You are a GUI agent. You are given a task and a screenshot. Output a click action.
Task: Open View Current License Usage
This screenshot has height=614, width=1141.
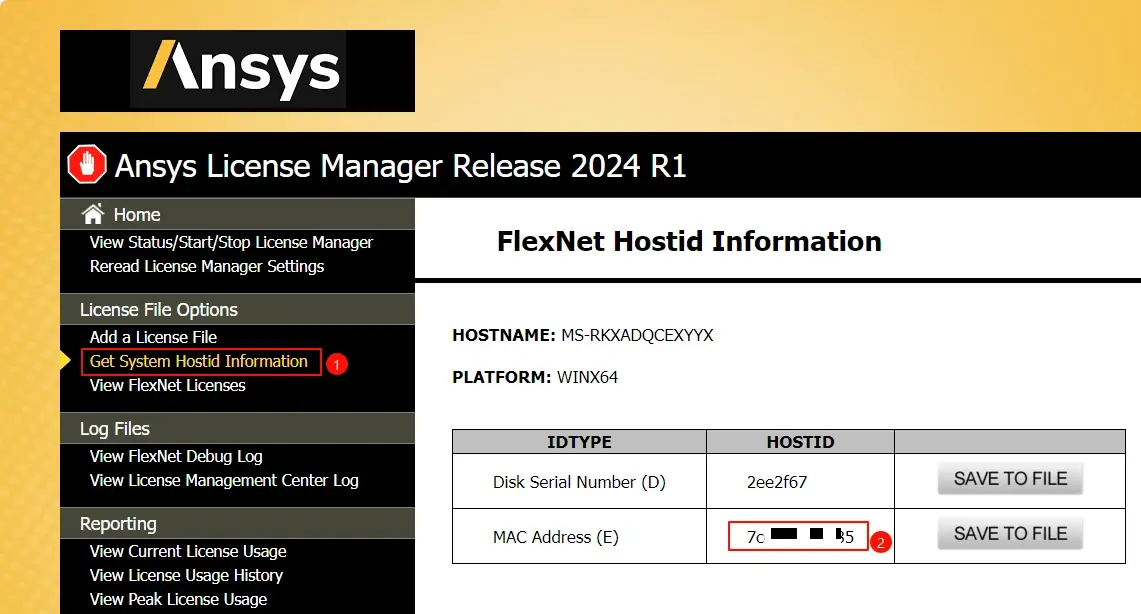188,551
